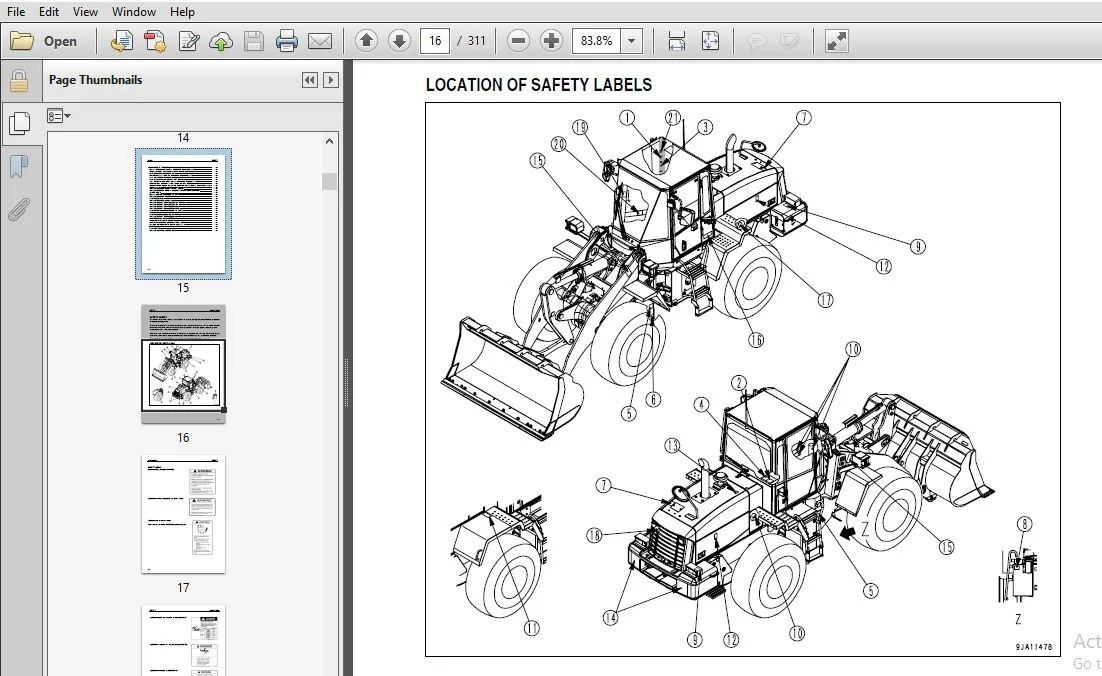This screenshot has width=1102, height=676.
Task: Select page 15 thumbnail
Action: [x=183, y=213]
